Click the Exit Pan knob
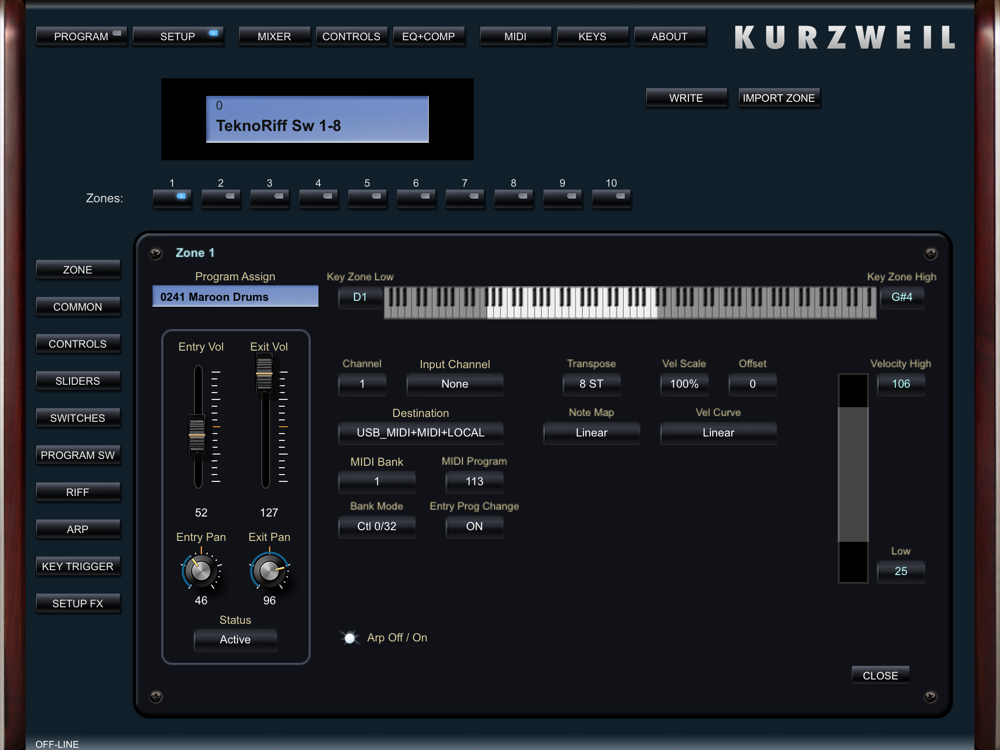Screen dimensions: 1000x750 click(268, 571)
